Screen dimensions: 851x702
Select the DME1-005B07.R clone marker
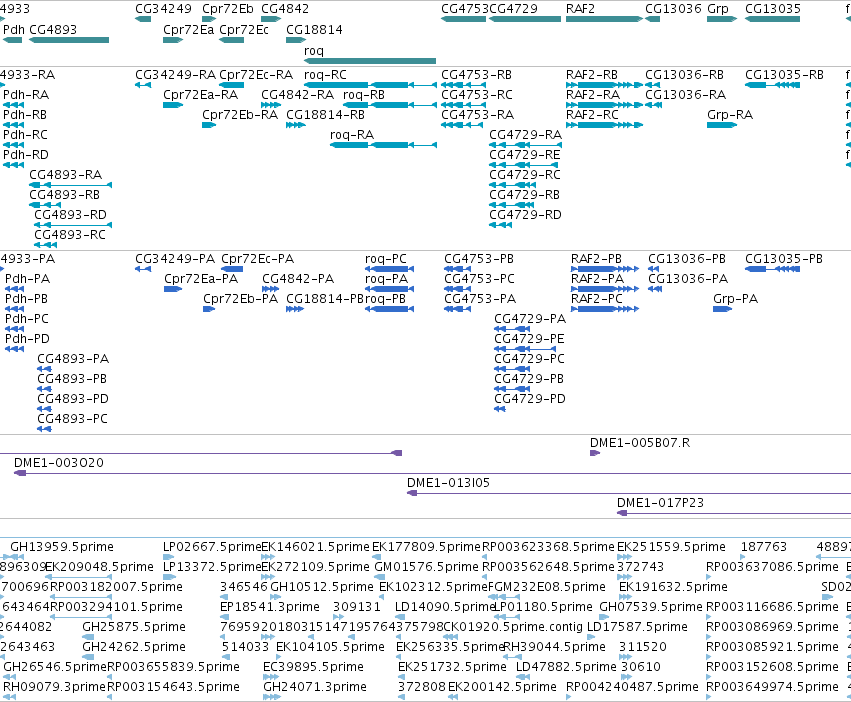pos(595,453)
